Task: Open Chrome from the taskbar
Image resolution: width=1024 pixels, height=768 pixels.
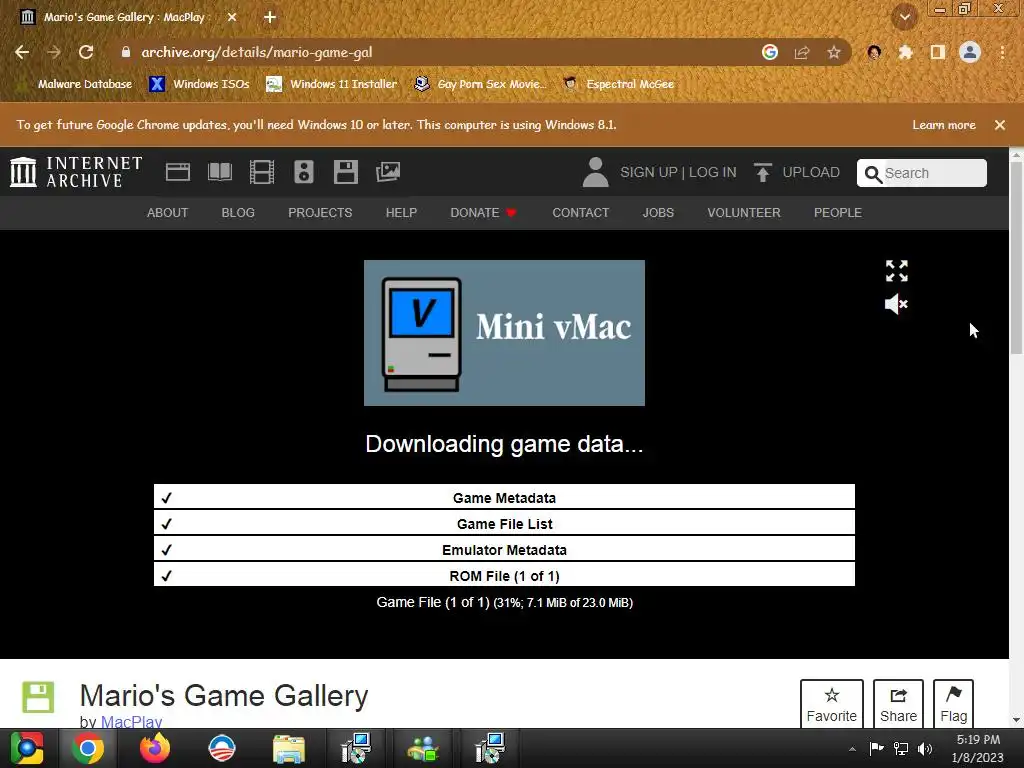Action: (x=88, y=748)
